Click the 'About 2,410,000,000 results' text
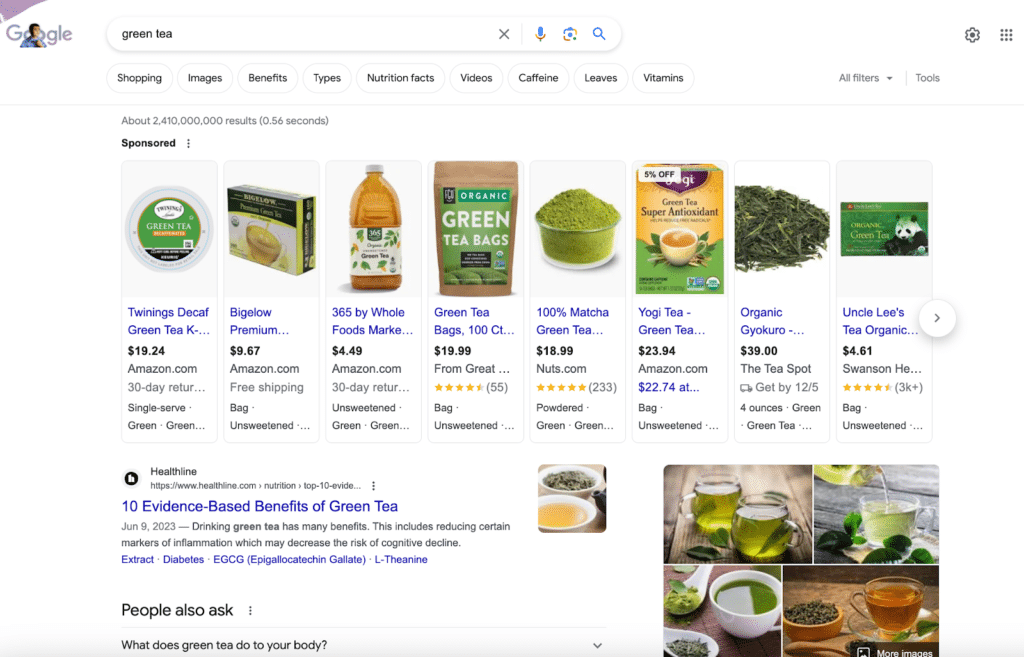 [x=225, y=121]
